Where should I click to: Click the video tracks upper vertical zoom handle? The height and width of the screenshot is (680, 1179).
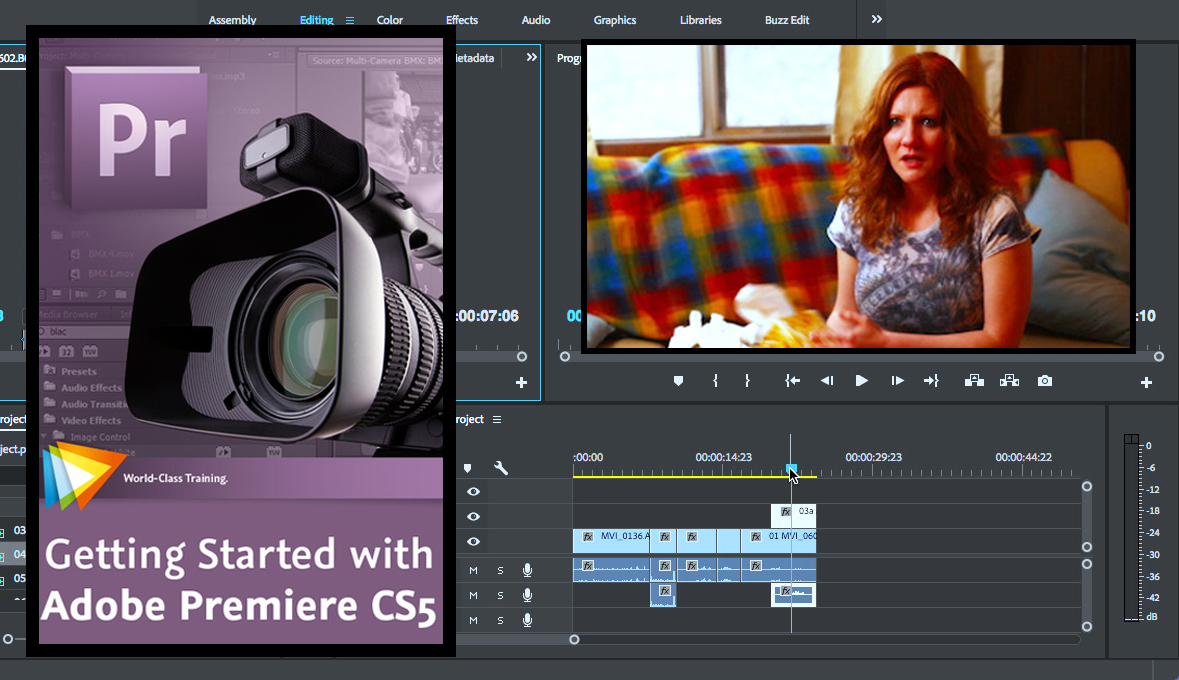coord(1087,487)
